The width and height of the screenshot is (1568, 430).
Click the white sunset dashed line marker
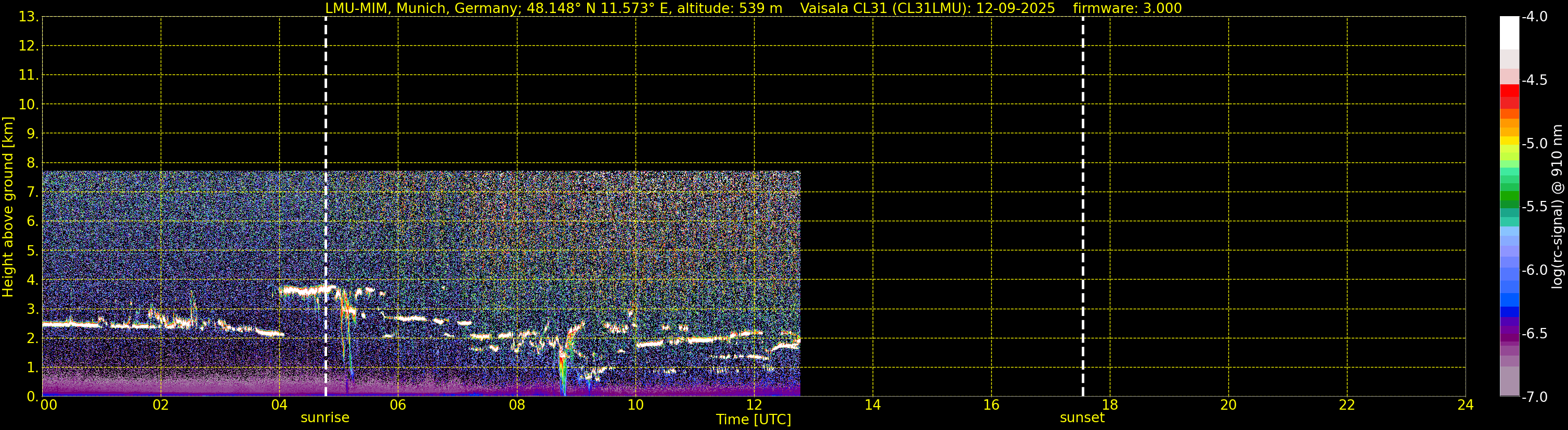coord(1083,207)
